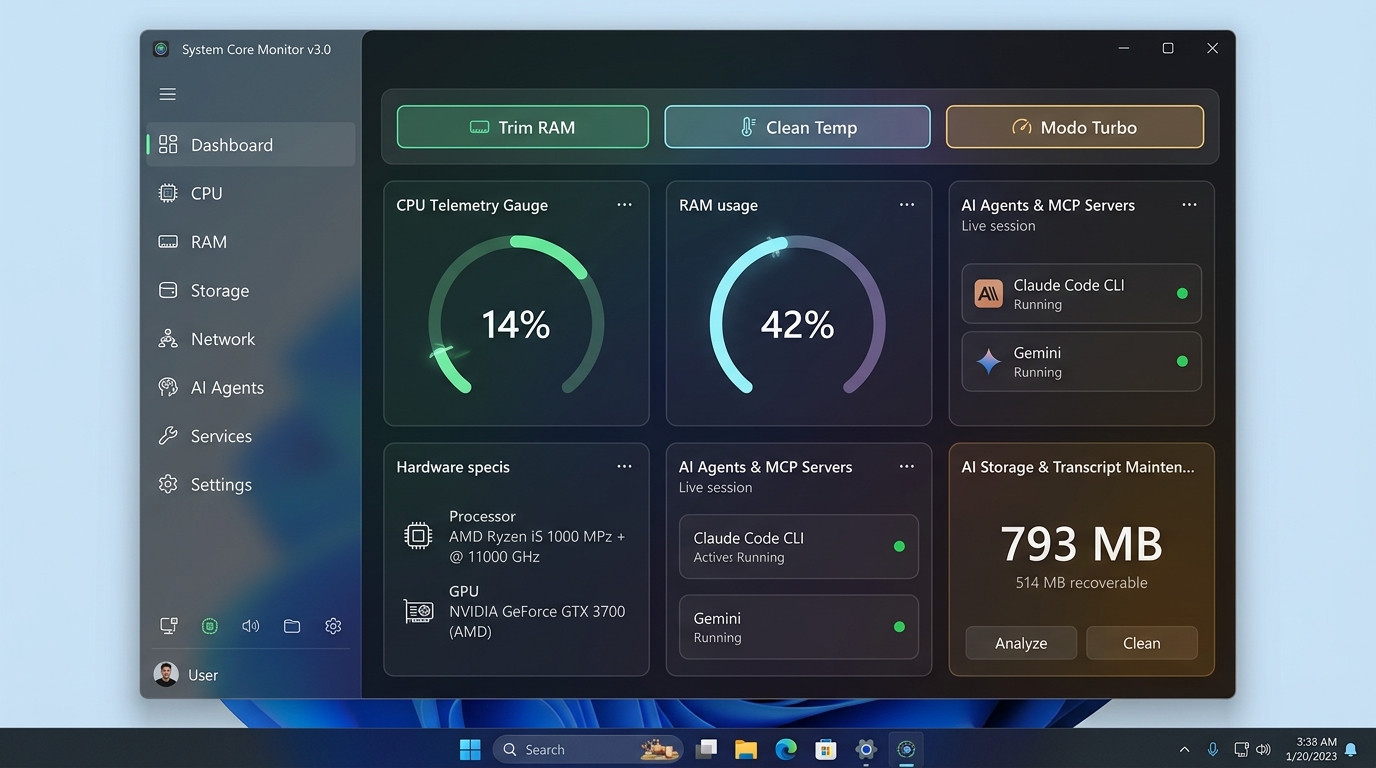Click the network icon in system tray
Viewport: 1376px width, 768px height.
[x=1241, y=749]
